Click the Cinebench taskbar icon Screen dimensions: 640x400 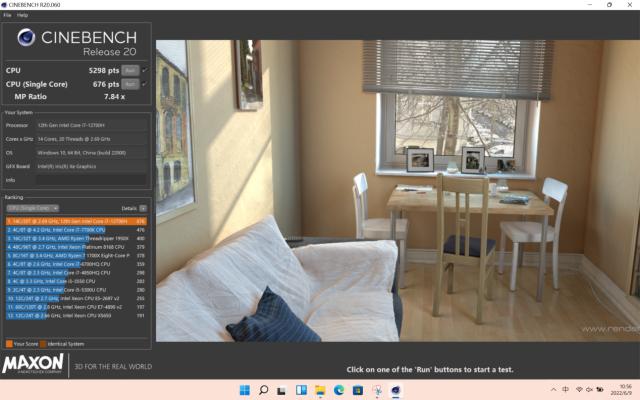point(396,391)
